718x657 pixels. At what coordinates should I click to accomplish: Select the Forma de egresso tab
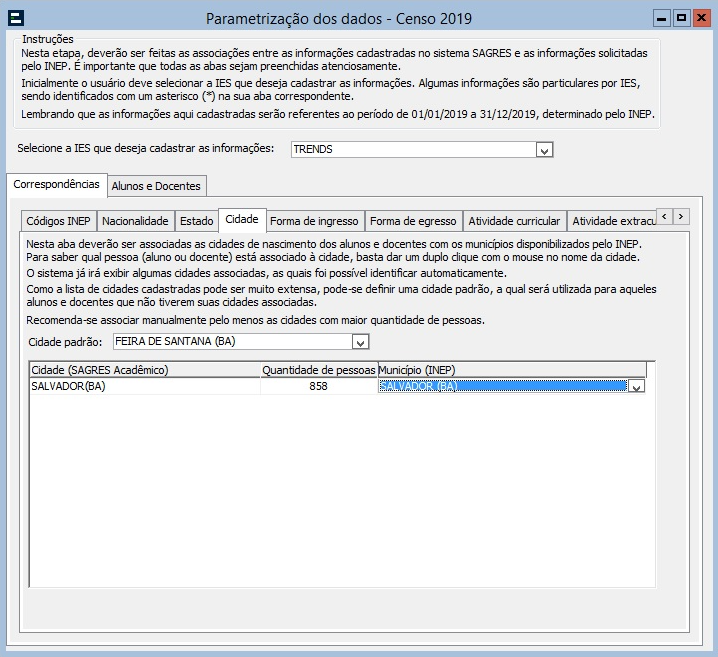point(412,221)
